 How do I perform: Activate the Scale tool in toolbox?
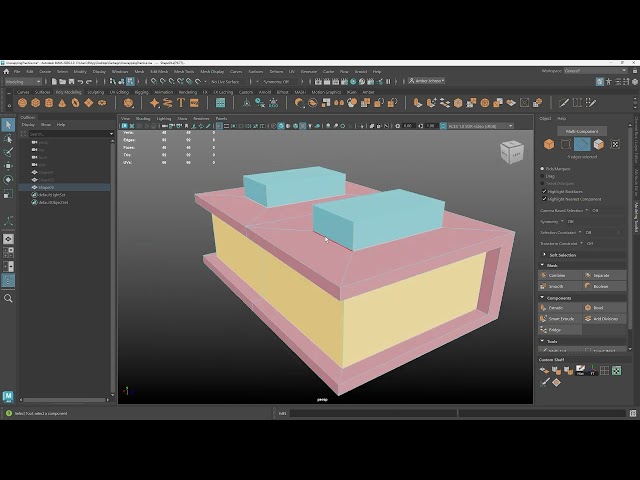point(8,193)
